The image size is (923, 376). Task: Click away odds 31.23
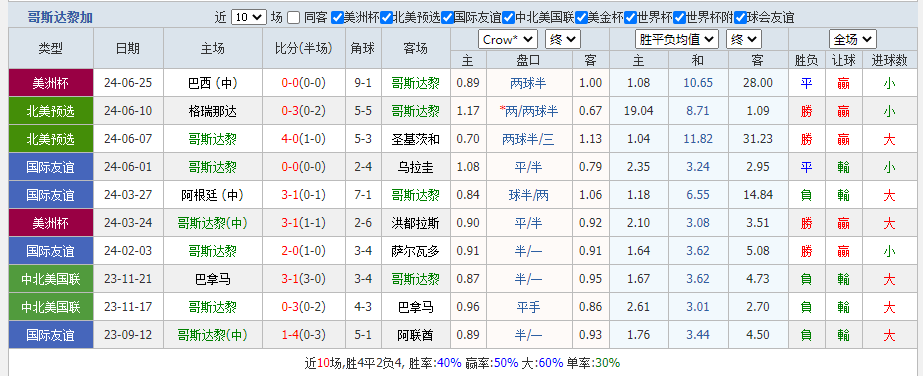pyautogui.click(x=758, y=139)
